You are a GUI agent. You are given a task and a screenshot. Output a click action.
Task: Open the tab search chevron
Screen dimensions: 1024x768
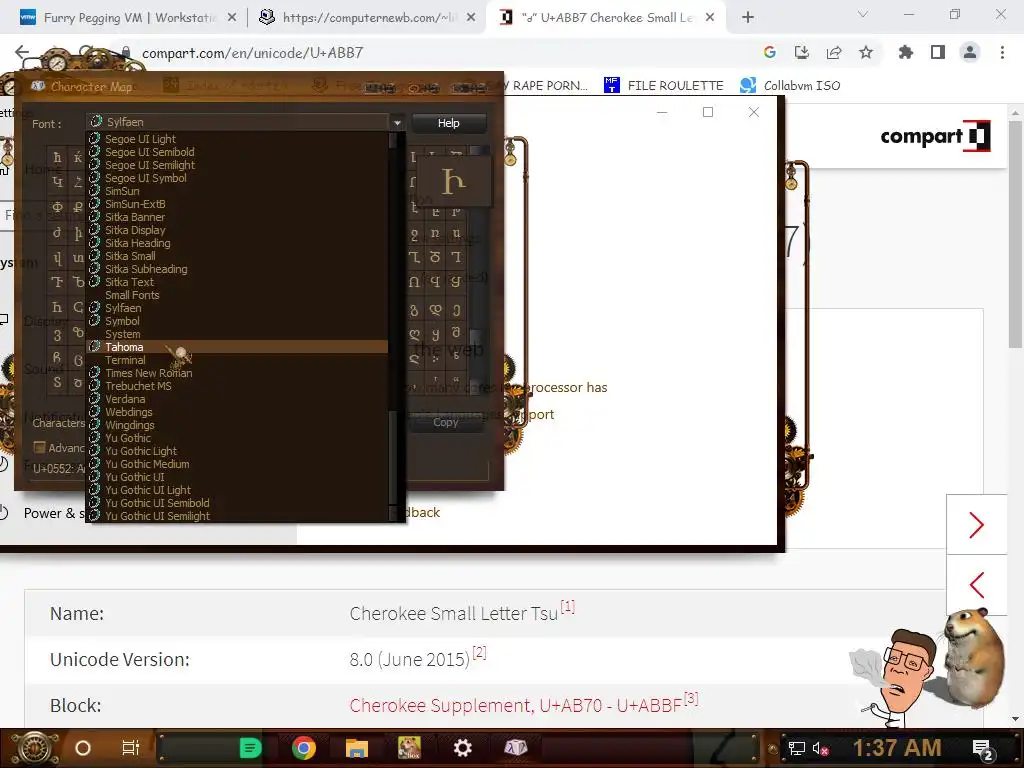(x=863, y=14)
